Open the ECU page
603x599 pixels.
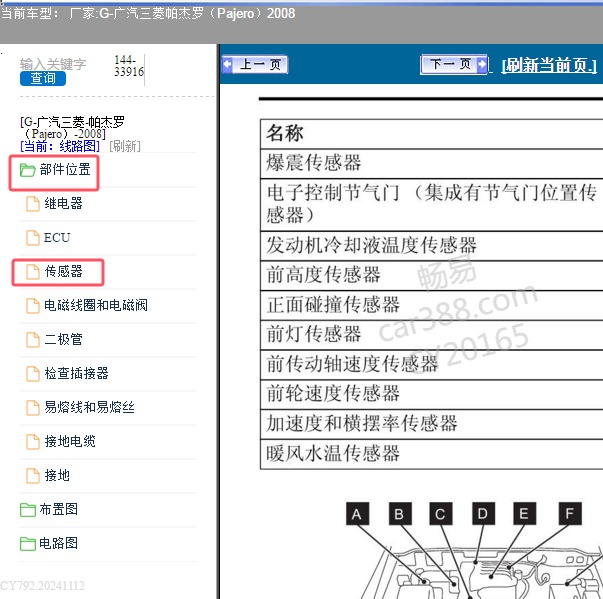[57, 238]
